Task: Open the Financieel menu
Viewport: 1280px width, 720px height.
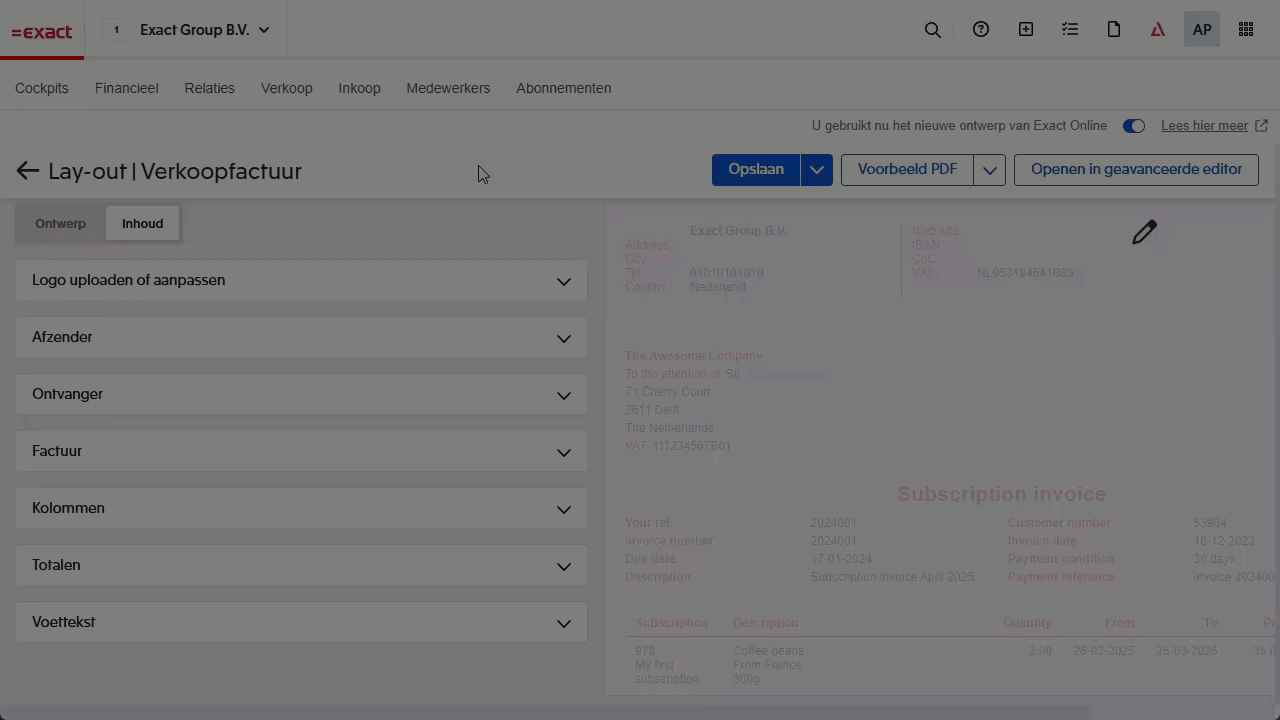Action: click(126, 88)
